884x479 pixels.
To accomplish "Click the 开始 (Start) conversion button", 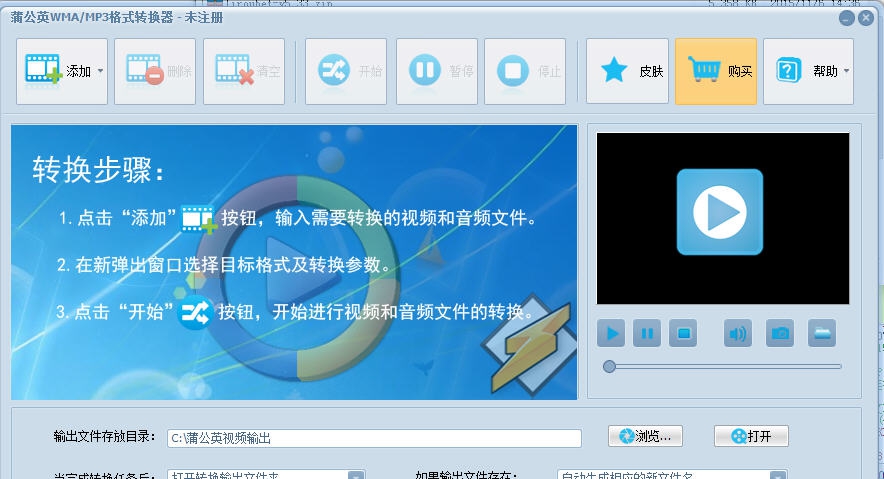I will pos(346,71).
